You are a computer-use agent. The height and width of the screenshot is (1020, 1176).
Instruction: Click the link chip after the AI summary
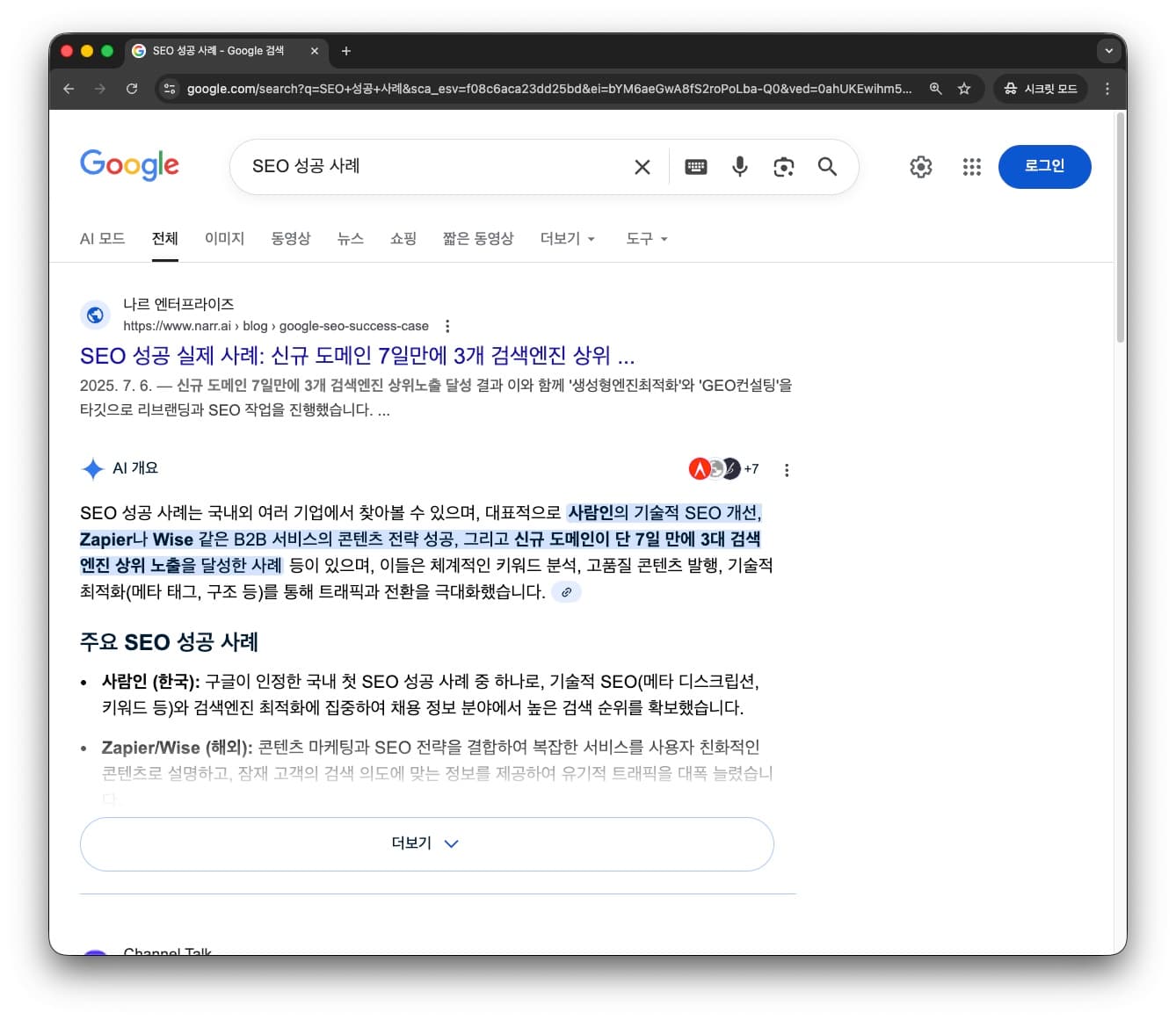click(x=566, y=592)
